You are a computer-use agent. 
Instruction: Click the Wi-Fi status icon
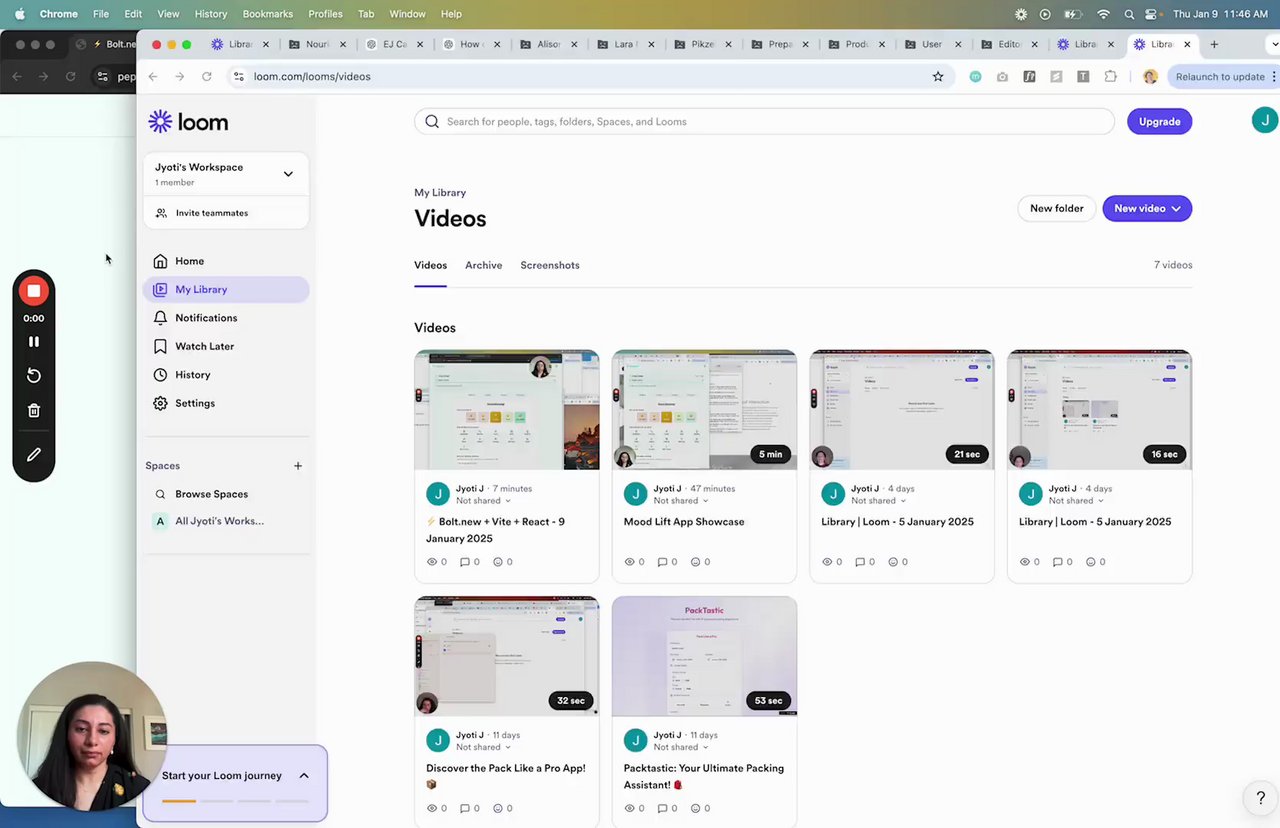(x=1103, y=14)
